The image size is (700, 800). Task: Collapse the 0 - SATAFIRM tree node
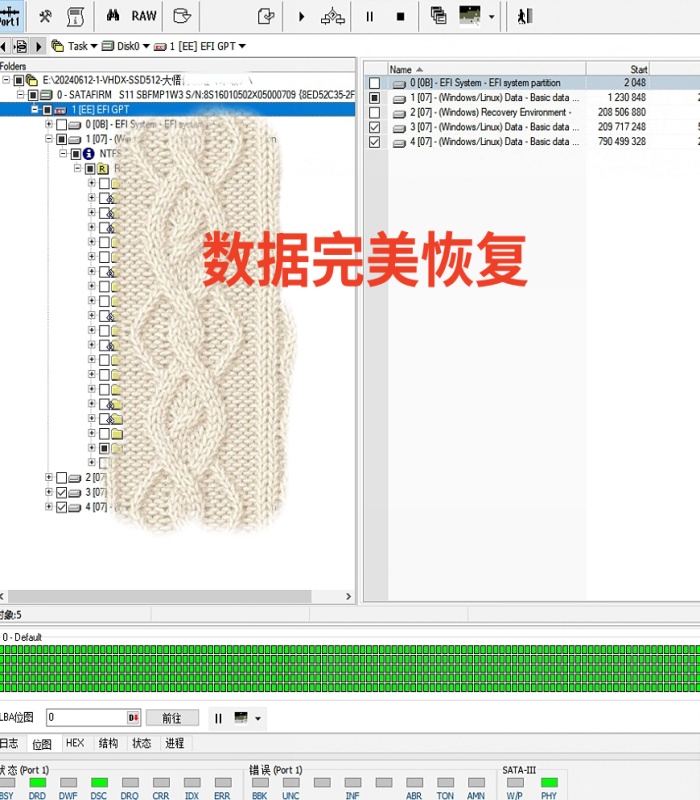[20, 94]
